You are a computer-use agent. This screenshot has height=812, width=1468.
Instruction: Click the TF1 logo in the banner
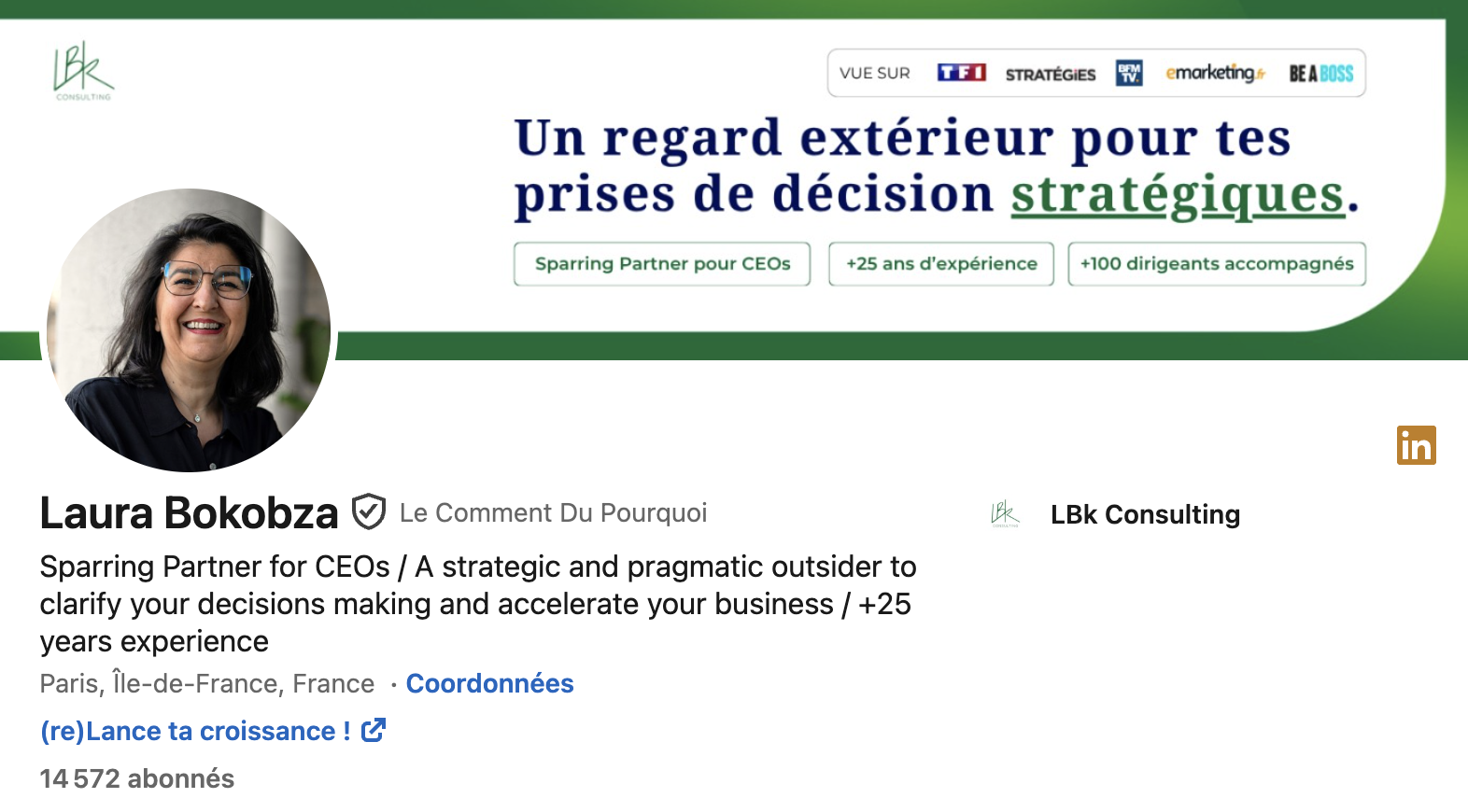pos(961,73)
